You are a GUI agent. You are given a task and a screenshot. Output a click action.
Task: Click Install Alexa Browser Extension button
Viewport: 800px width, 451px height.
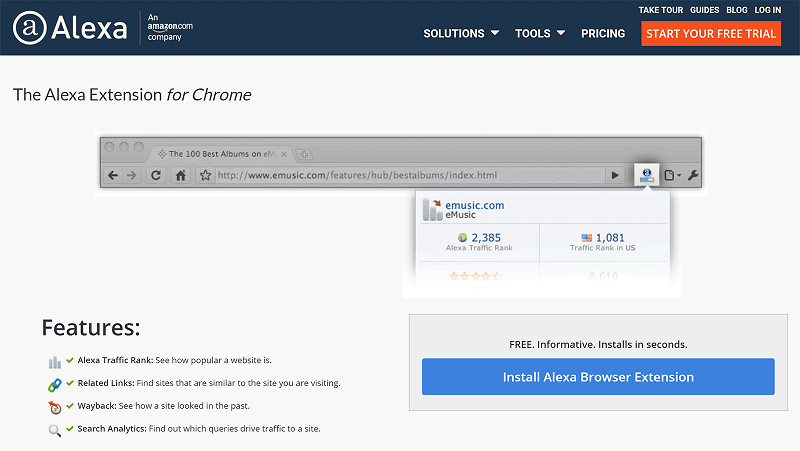click(x=598, y=377)
